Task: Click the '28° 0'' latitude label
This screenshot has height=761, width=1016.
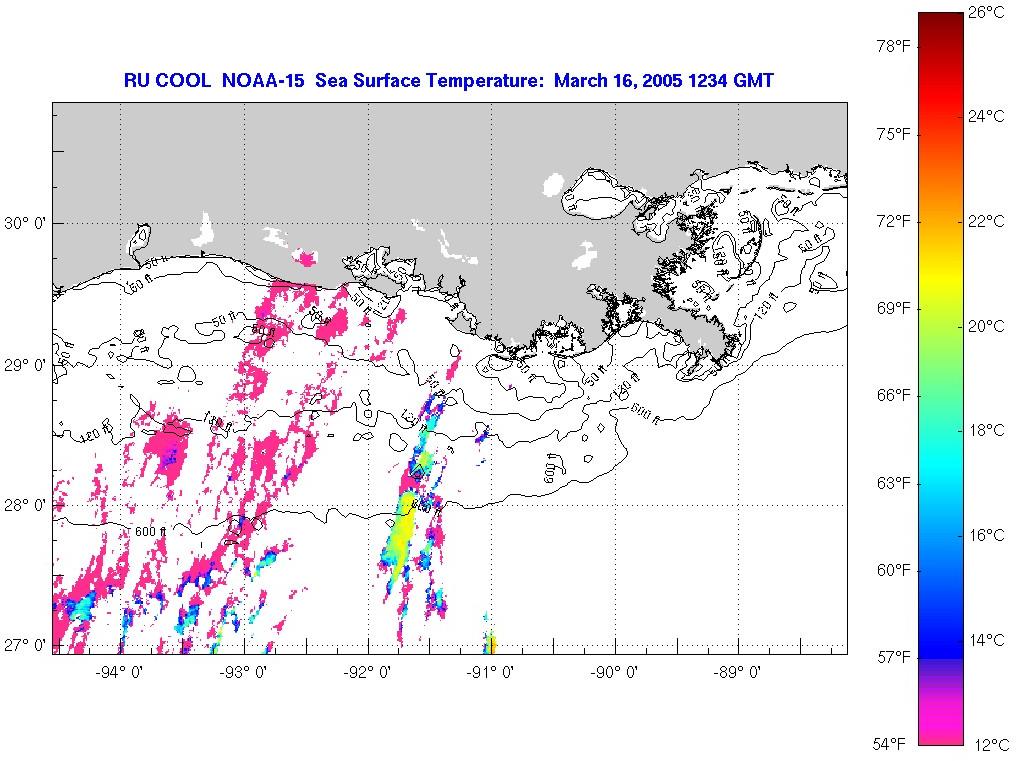Action: point(25,505)
